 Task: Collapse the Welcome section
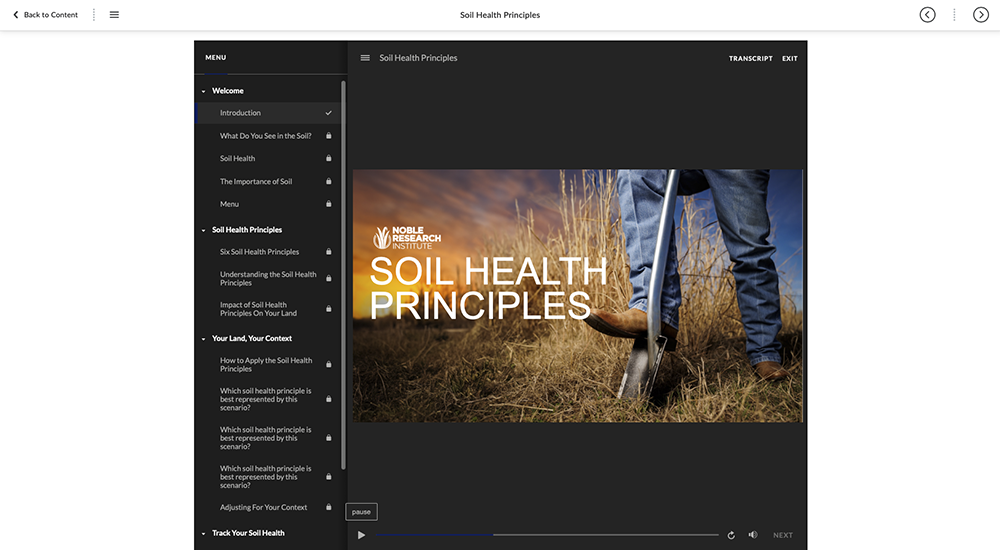point(204,91)
